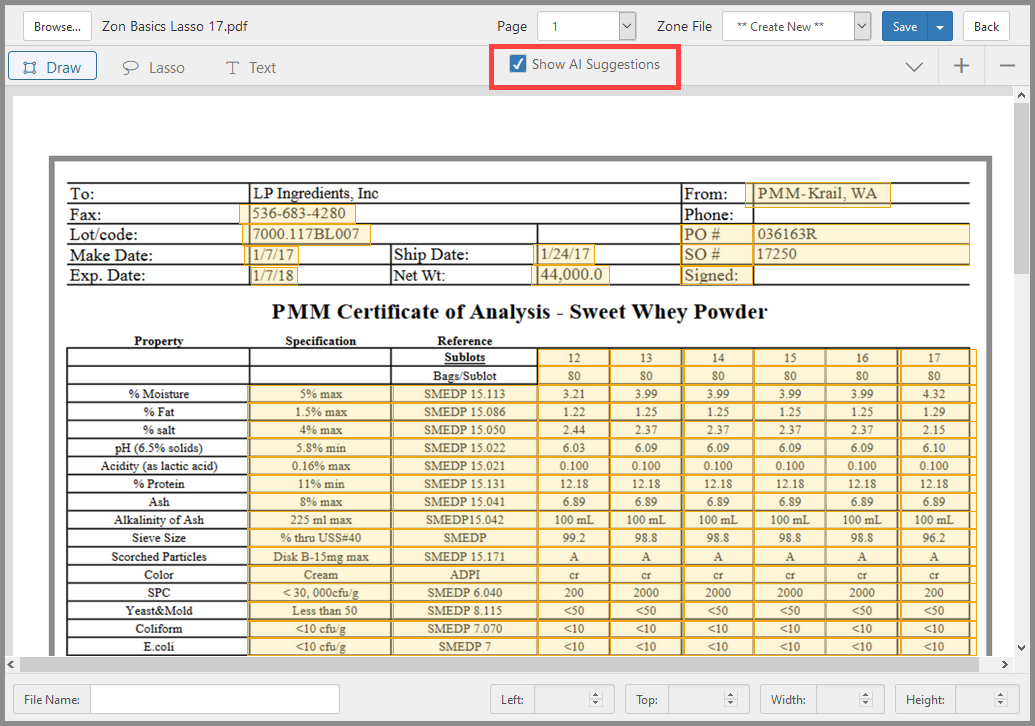Click the '5% max' specification cell
Image resolution: width=1035 pixels, height=726 pixels.
point(320,394)
